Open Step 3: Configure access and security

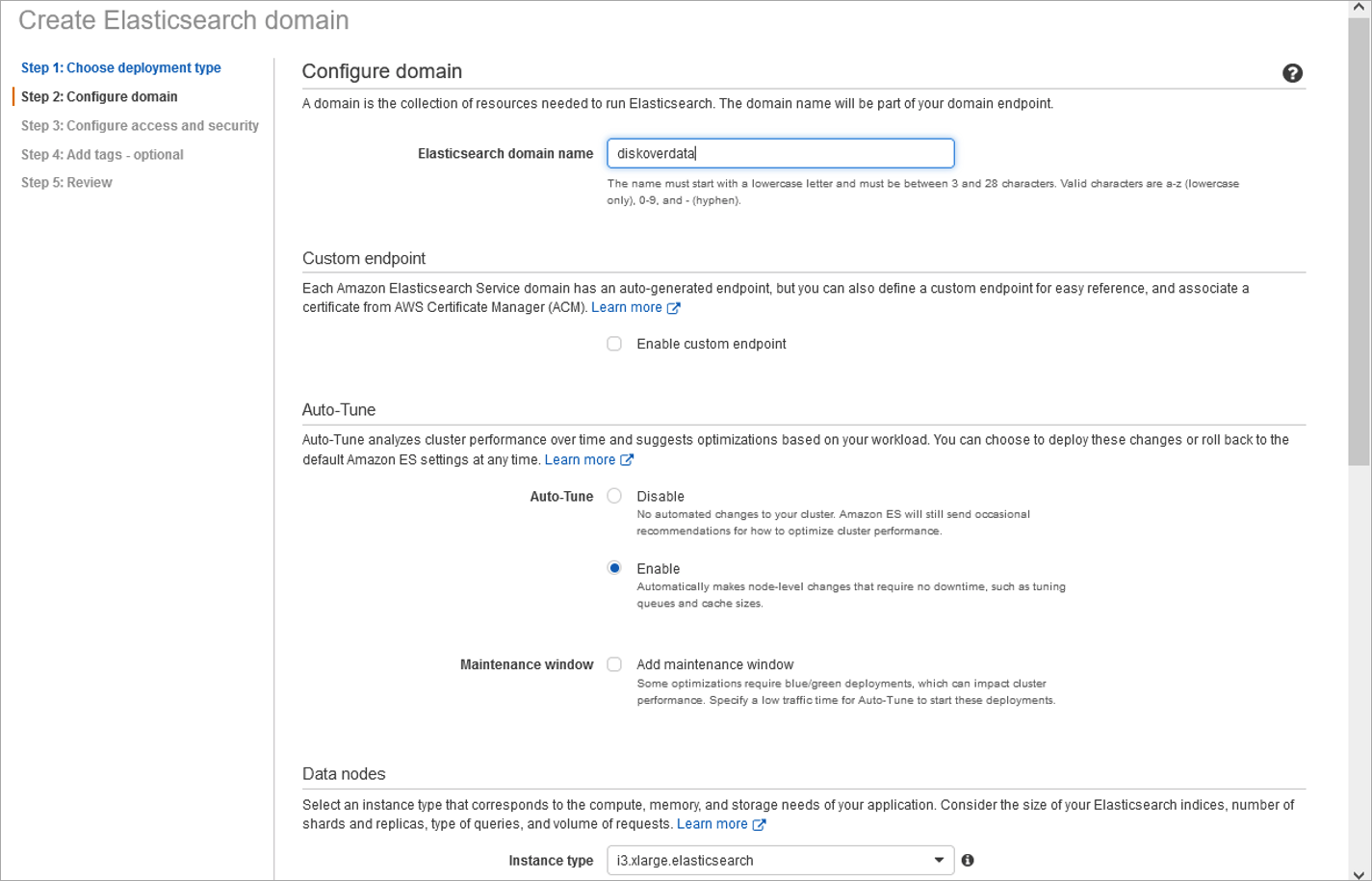(x=140, y=125)
